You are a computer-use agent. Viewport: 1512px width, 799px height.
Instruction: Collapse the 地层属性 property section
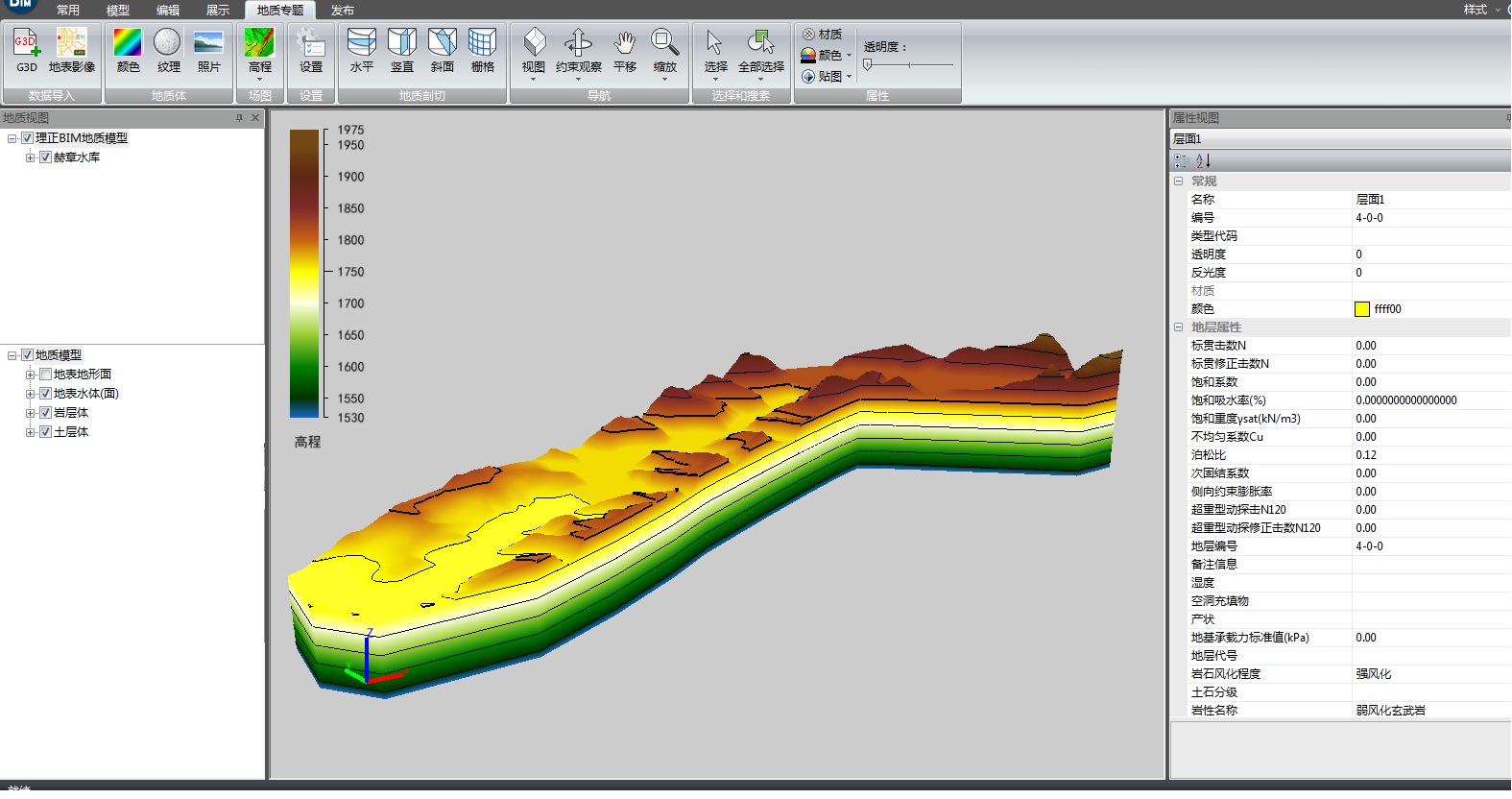(x=1178, y=327)
